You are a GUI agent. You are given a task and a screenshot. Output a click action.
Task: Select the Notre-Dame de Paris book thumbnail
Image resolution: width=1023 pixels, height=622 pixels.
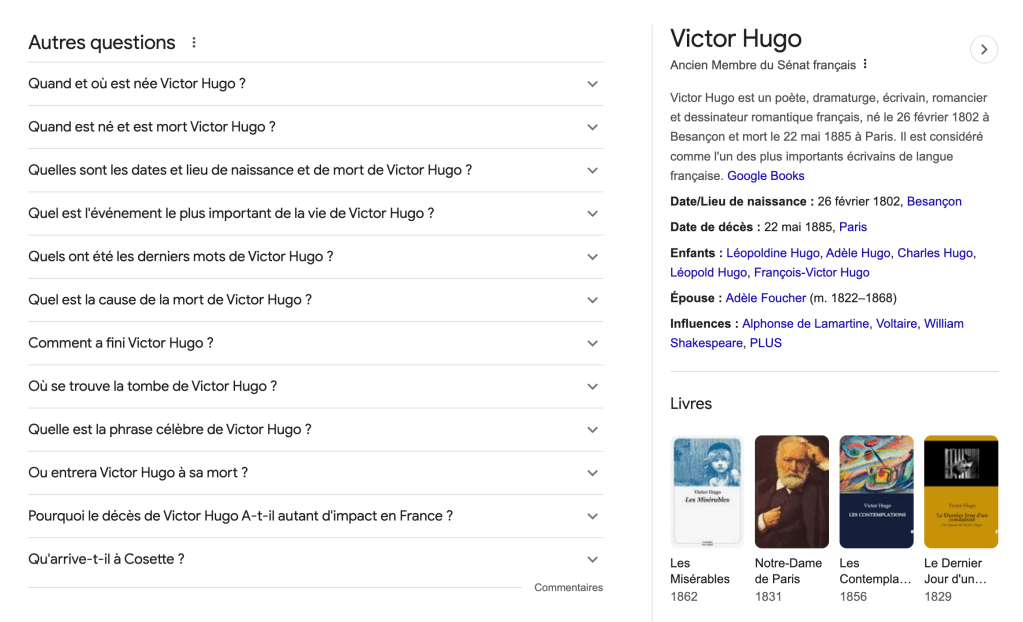(791, 492)
